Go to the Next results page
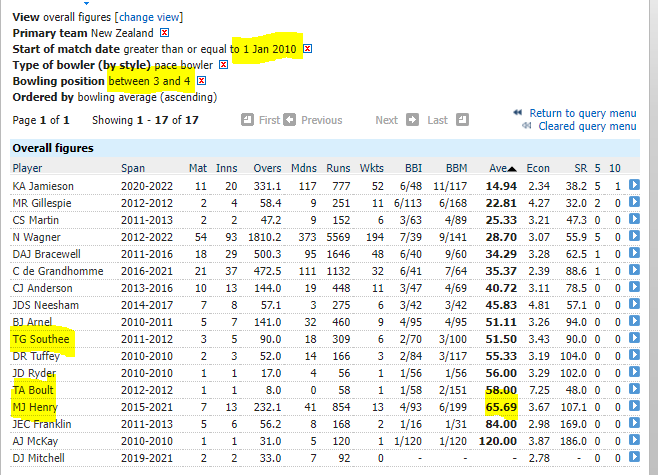This screenshot has height=475, width=658. (x=386, y=120)
